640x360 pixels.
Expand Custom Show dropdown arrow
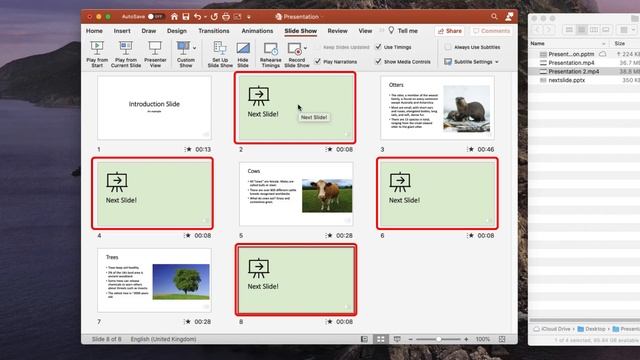pyautogui.click(x=195, y=48)
